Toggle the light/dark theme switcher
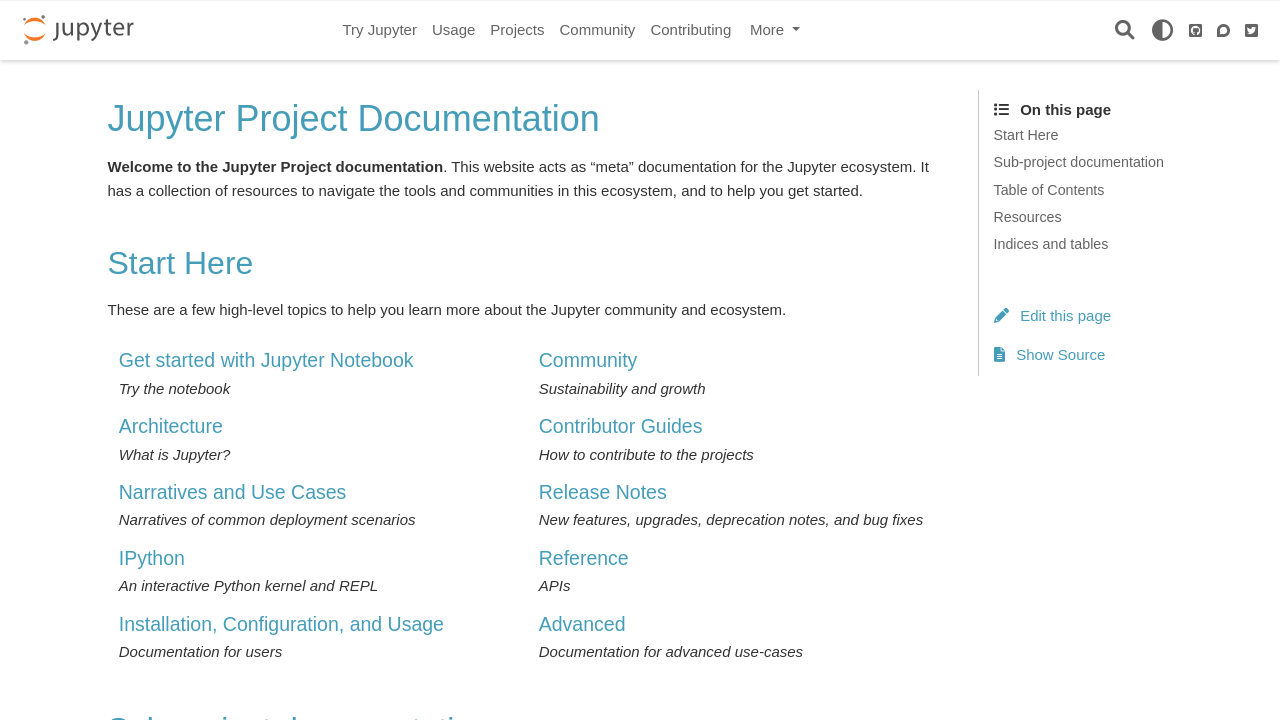This screenshot has width=1280, height=720. pos(1162,30)
